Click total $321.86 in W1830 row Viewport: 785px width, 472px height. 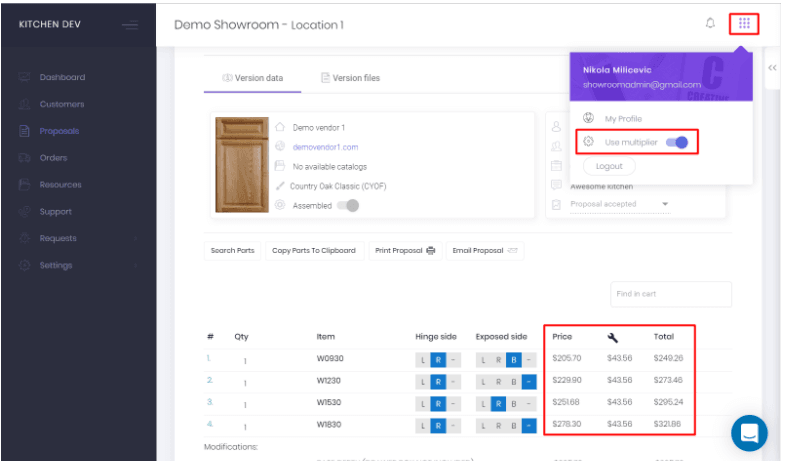coord(667,424)
